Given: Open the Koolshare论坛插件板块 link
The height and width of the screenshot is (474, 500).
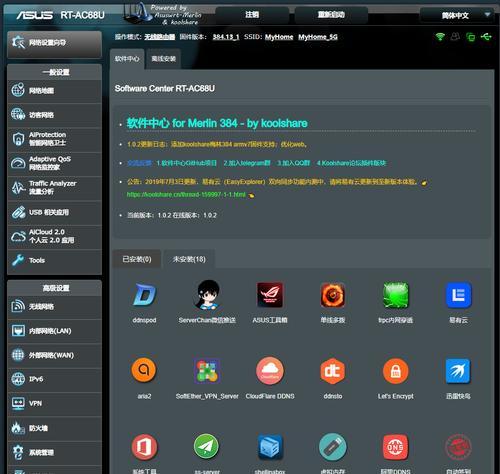Looking at the screenshot, I should point(351,163).
